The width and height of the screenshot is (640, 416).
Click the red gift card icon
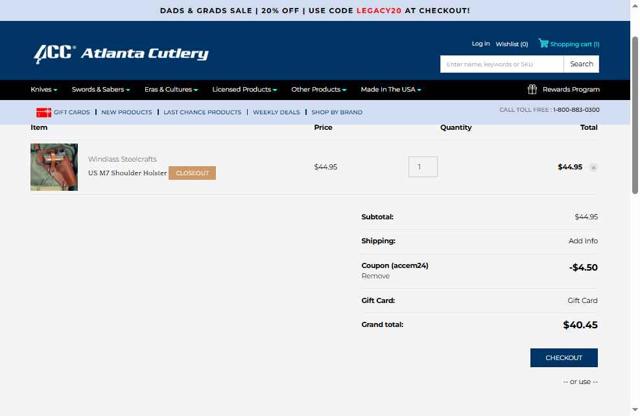point(44,112)
